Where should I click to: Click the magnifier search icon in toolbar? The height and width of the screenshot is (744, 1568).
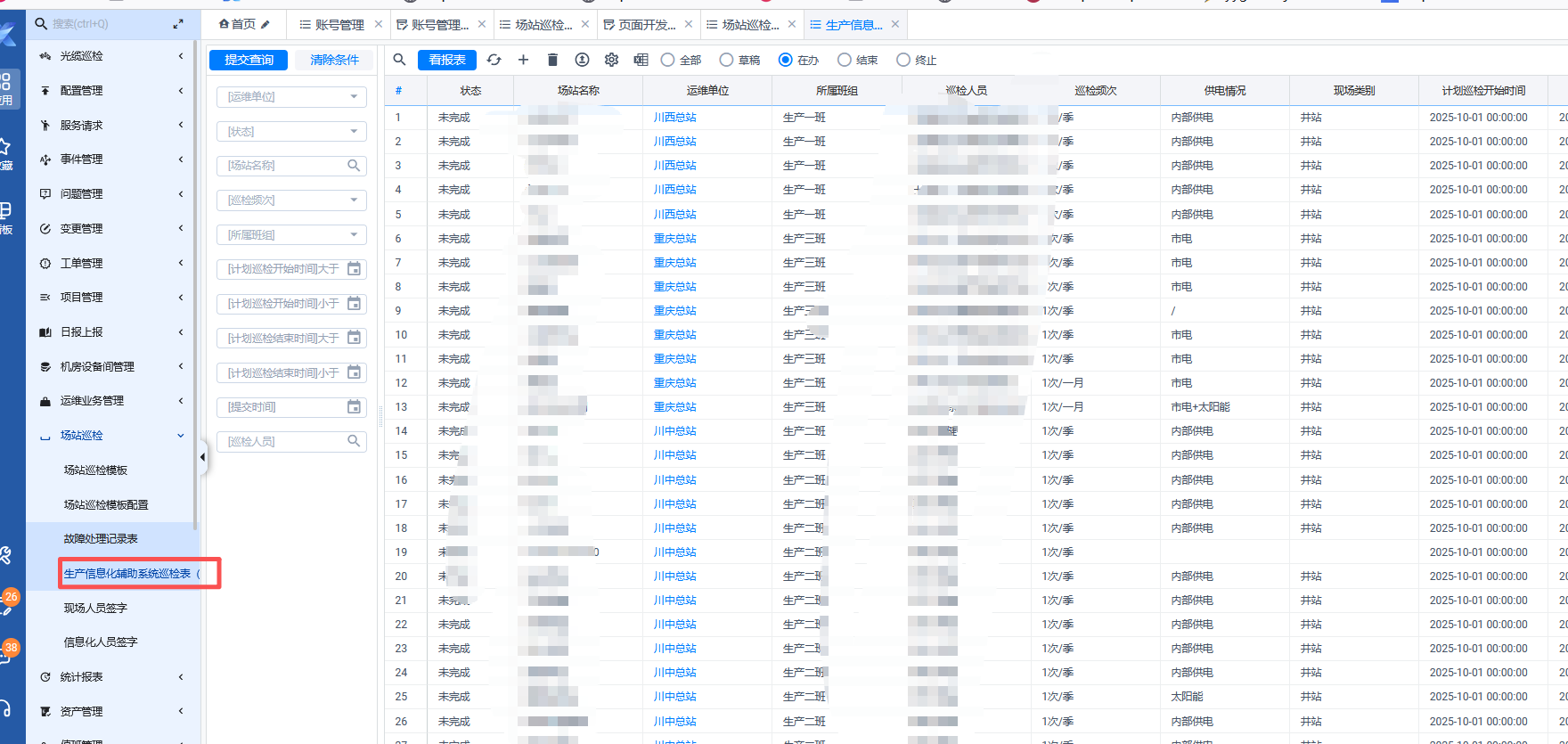click(x=400, y=60)
